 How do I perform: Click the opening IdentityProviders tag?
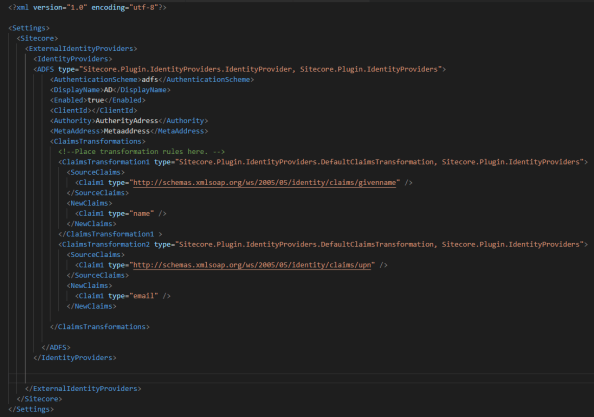pos(73,59)
